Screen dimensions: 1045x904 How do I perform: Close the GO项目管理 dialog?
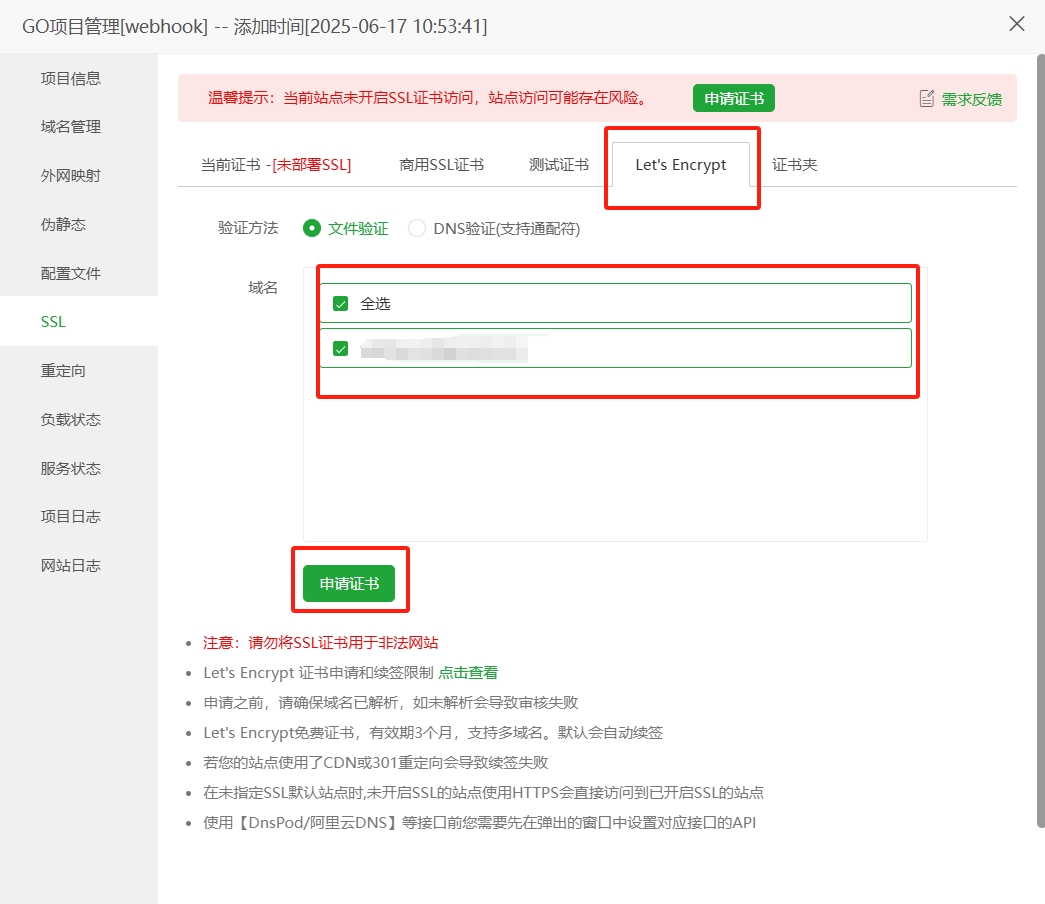1017,24
